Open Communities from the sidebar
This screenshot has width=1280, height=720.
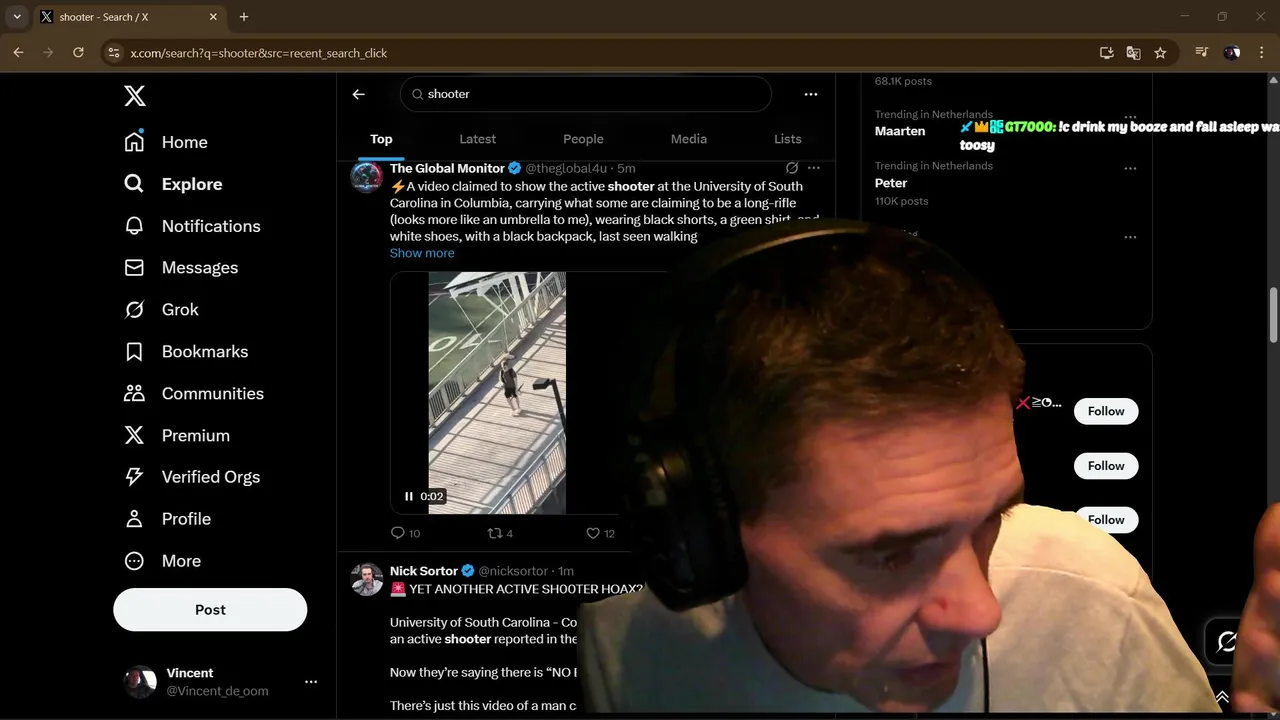[x=194, y=394]
